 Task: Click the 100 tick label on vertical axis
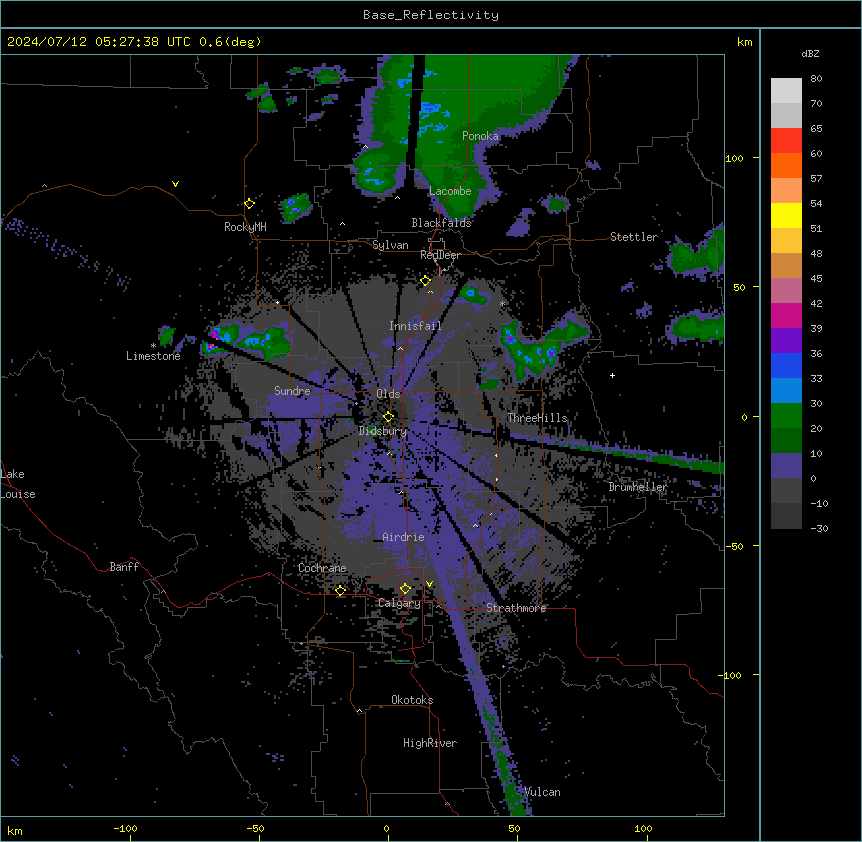[734, 159]
